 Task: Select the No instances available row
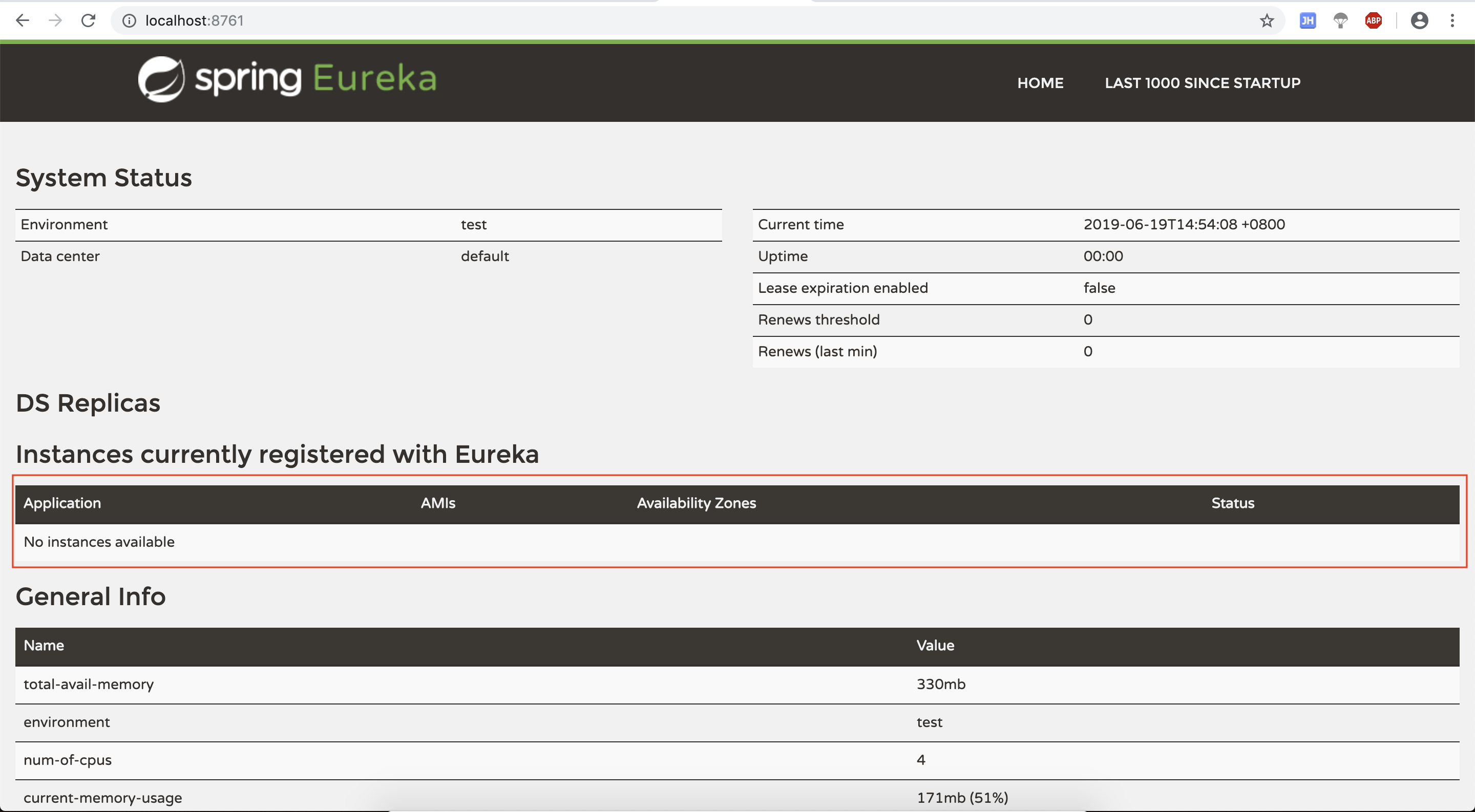[737, 543]
